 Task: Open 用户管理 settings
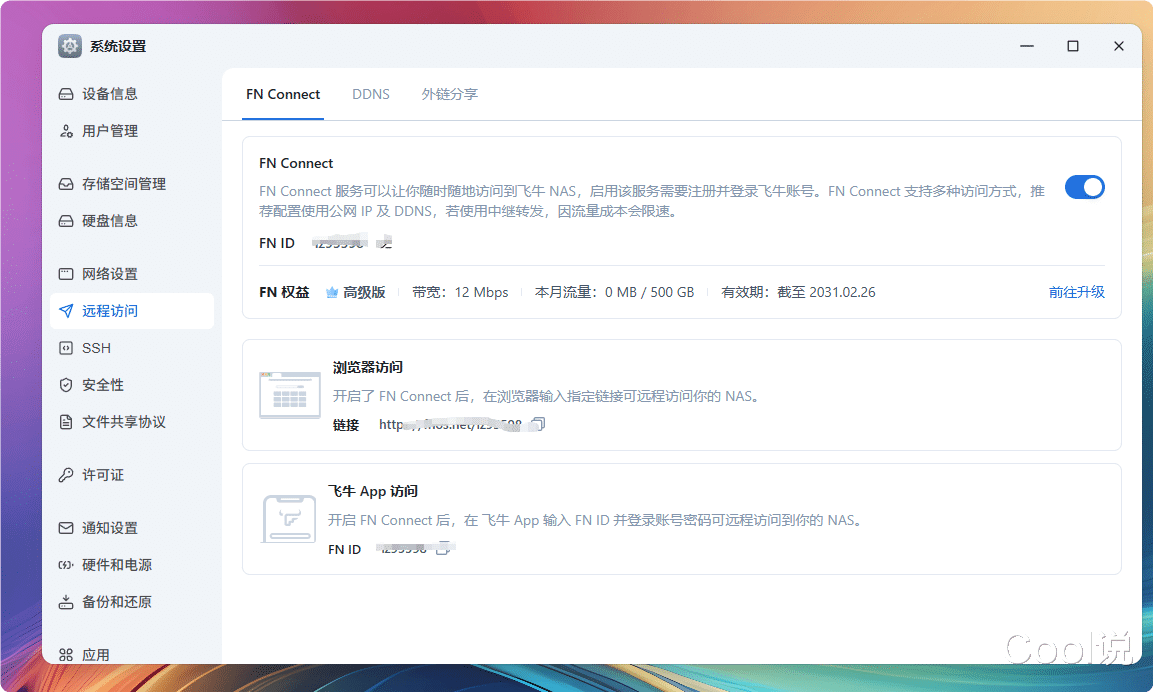(x=132, y=131)
